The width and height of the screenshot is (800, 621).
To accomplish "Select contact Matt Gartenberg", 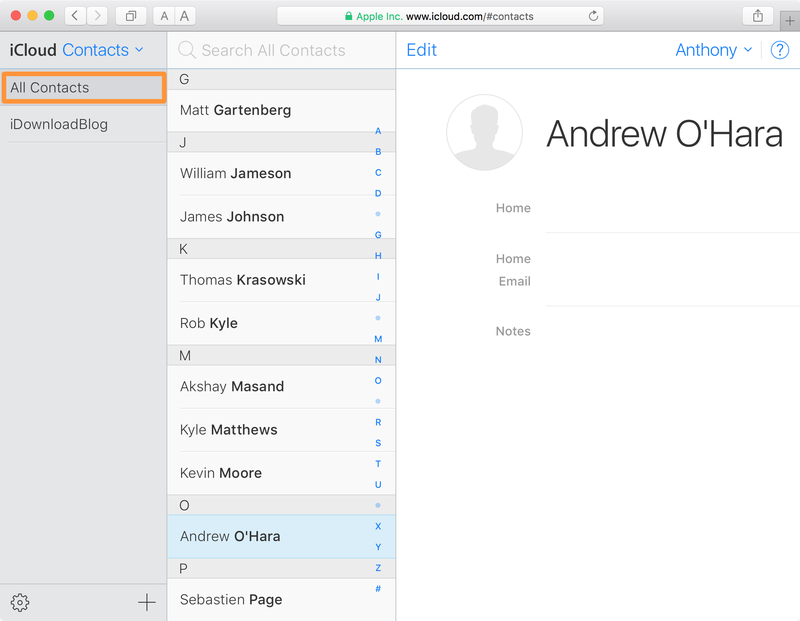I will tap(281, 110).
